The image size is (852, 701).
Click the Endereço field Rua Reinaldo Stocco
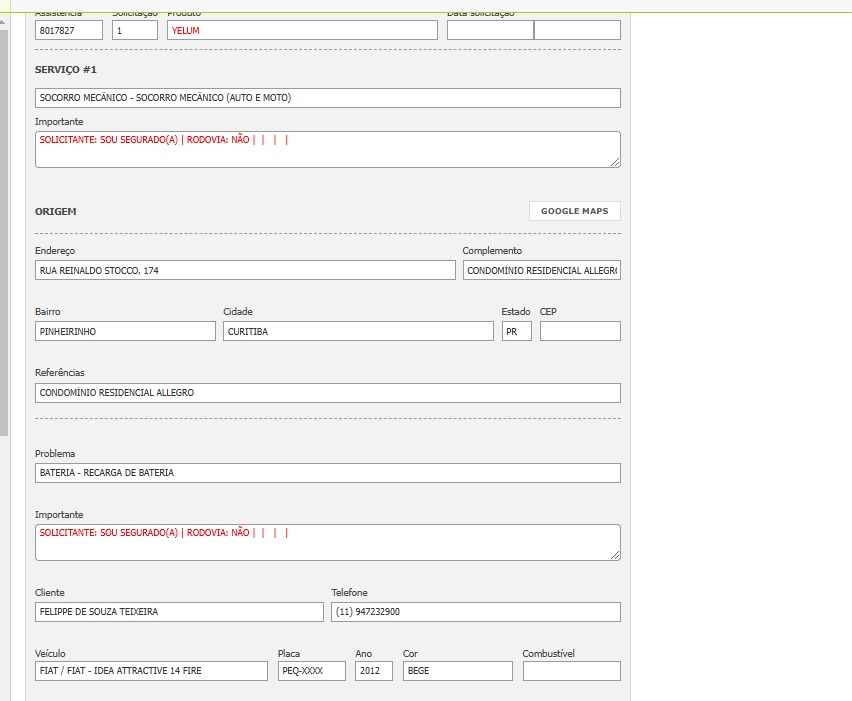[x=245, y=270]
